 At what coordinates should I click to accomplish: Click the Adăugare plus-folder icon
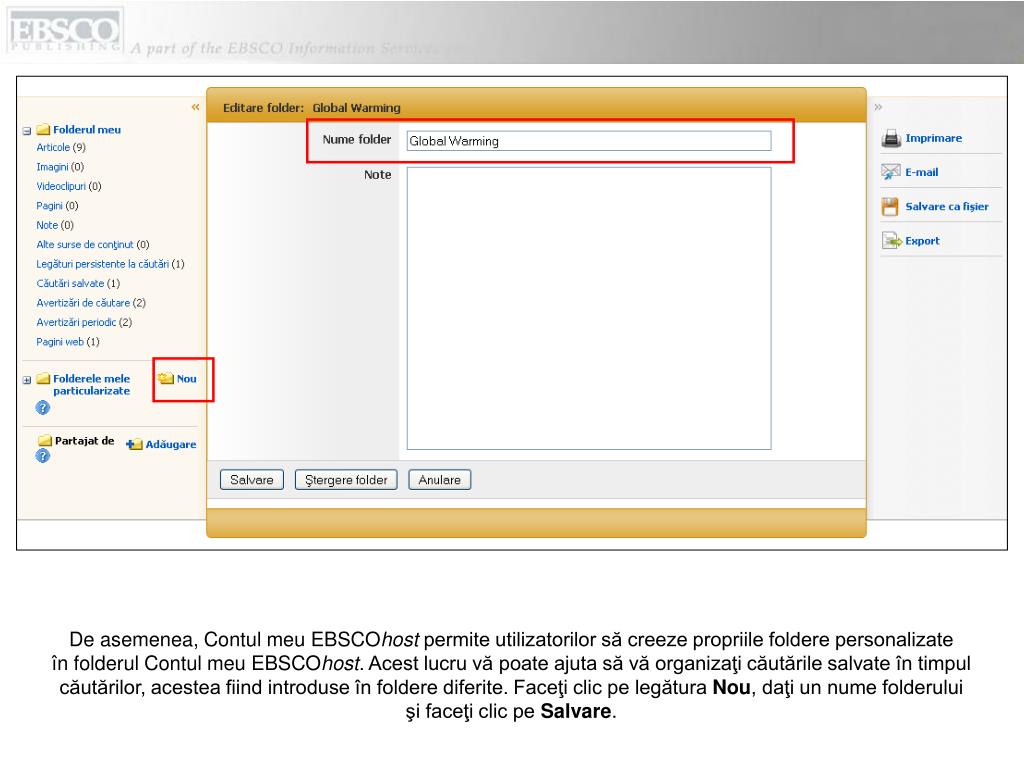point(134,444)
